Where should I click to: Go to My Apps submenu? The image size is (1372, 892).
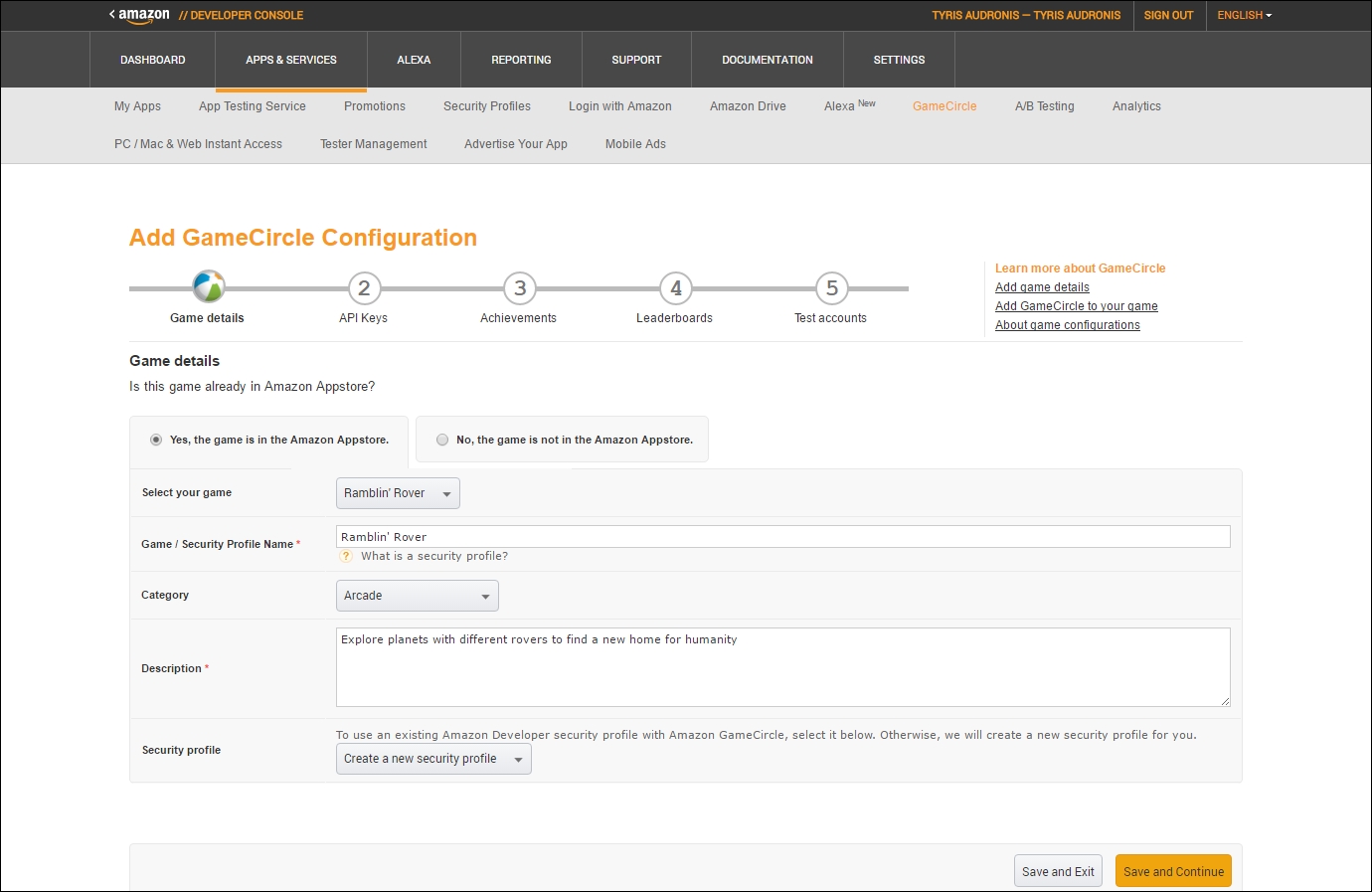point(137,106)
